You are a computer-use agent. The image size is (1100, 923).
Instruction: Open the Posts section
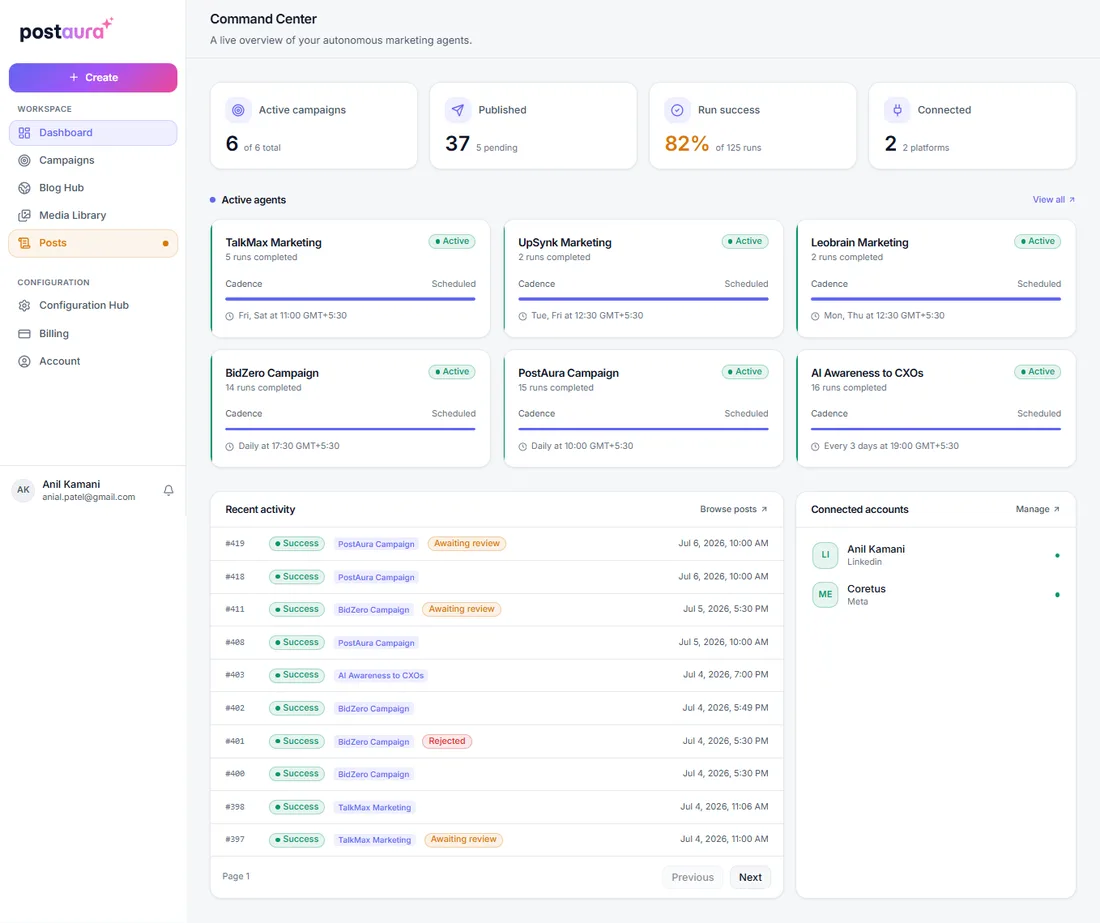[93, 243]
